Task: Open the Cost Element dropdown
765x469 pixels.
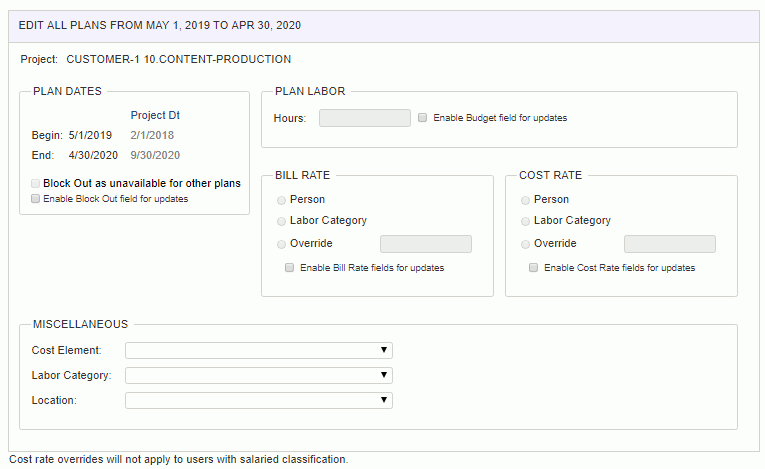Action: (x=259, y=350)
